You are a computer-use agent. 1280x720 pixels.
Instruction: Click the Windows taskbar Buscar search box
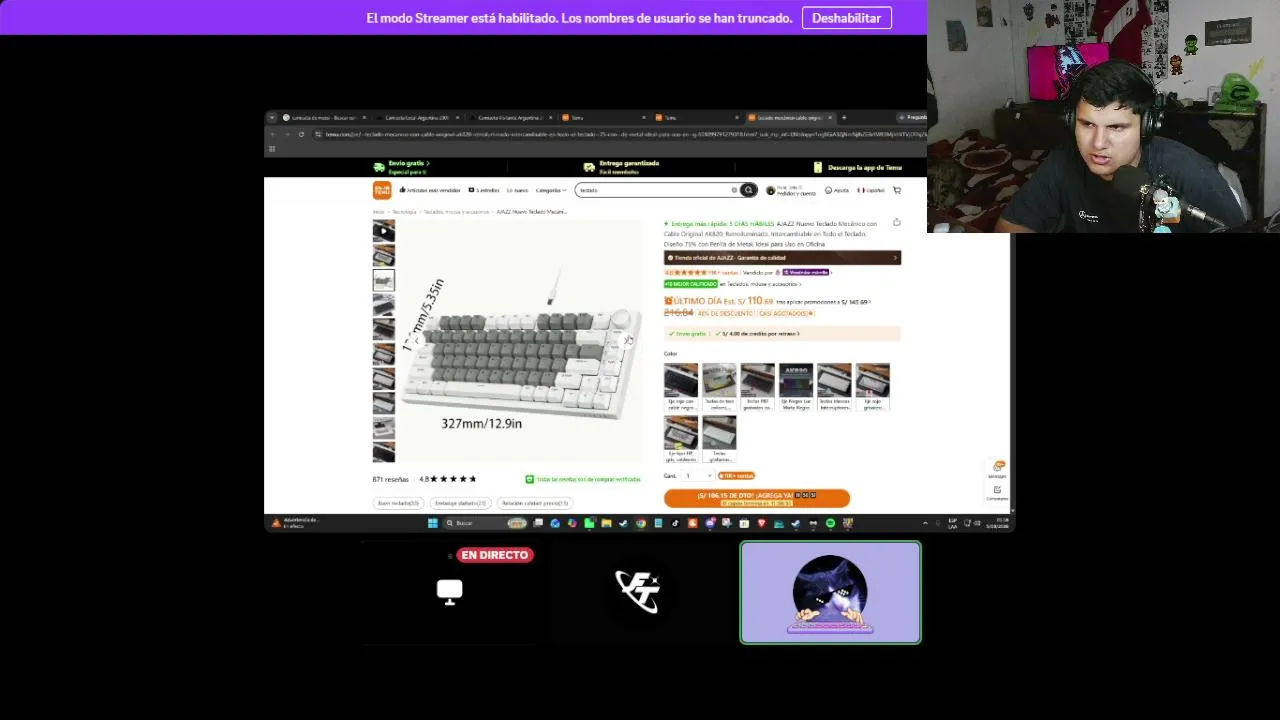click(485, 523)
